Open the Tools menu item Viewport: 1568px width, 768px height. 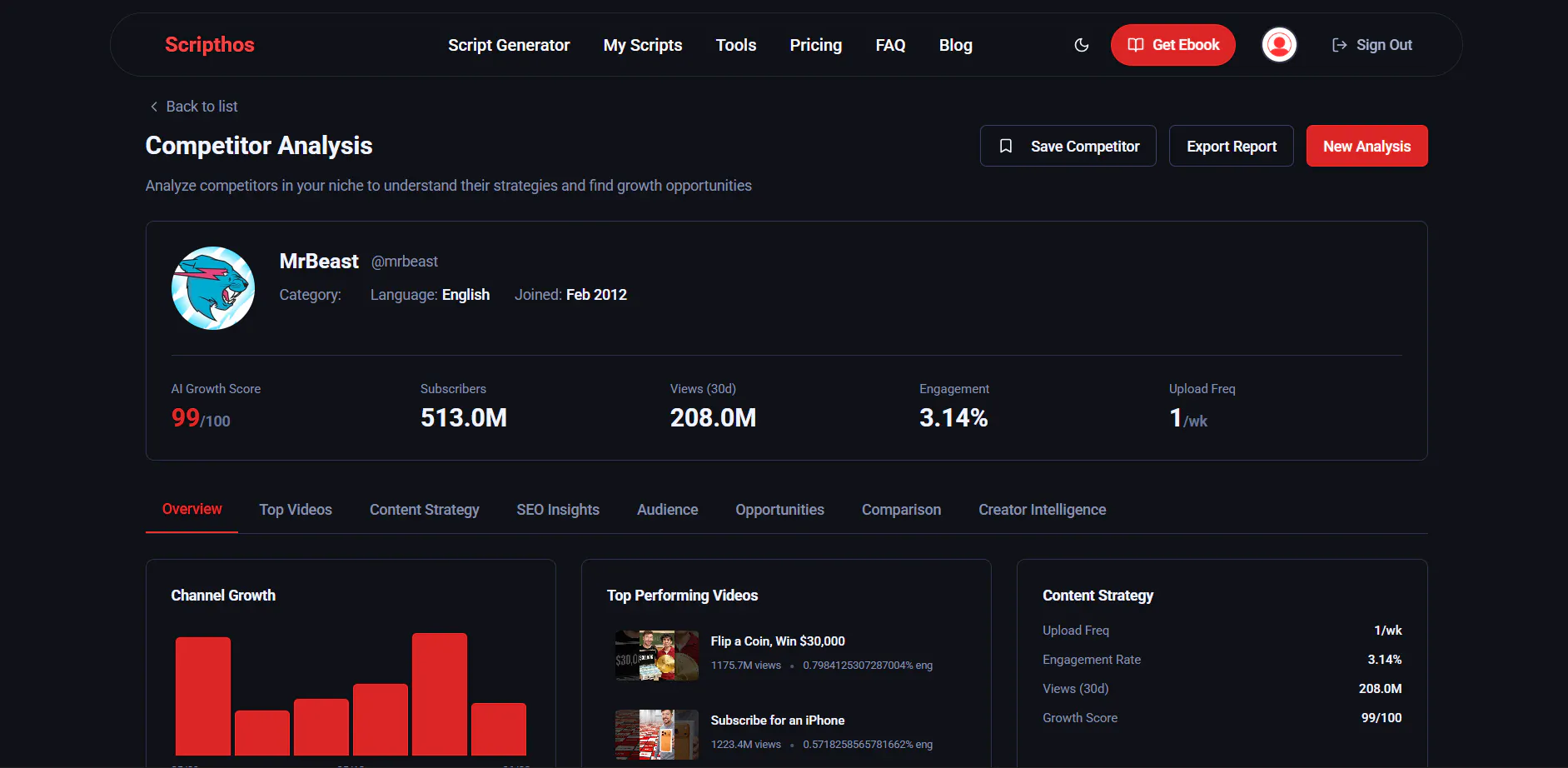point(736,45)
